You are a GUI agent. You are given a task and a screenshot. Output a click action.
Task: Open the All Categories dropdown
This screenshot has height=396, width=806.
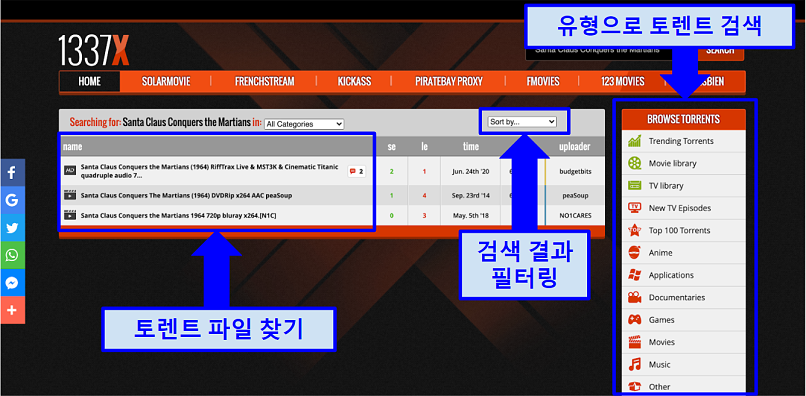(x=304, y=124)
